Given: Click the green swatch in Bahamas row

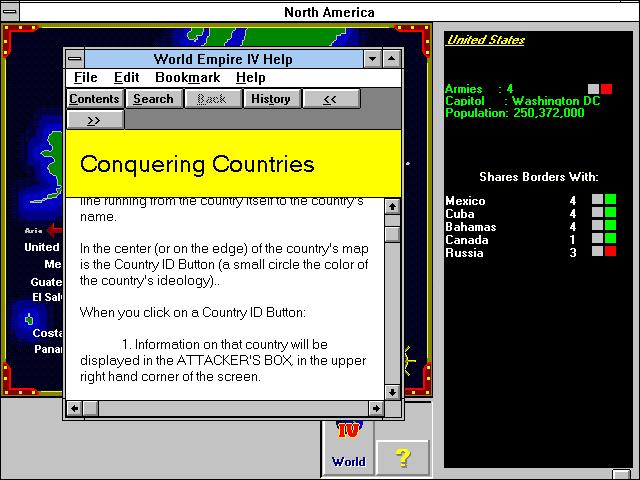Looking at the screenshot, I should click(610, 226).
